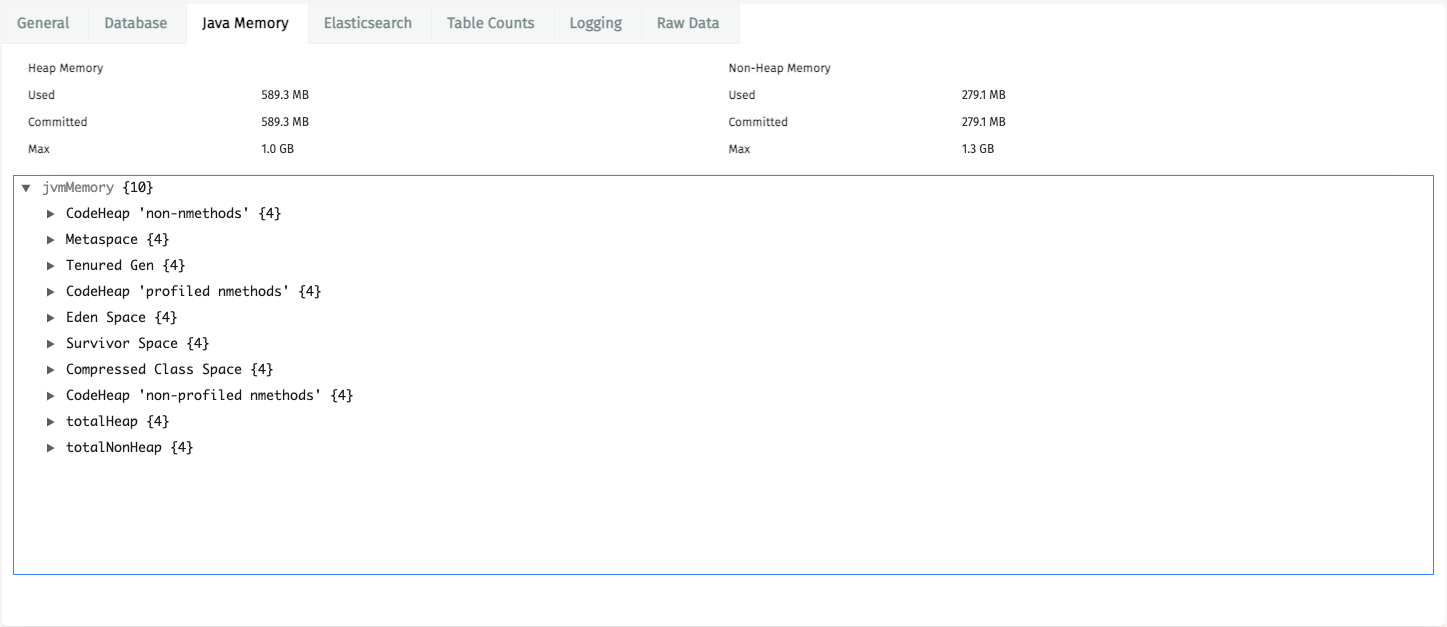Expand the CodeHeap 'profiled nmethods' node

(52, 291)
